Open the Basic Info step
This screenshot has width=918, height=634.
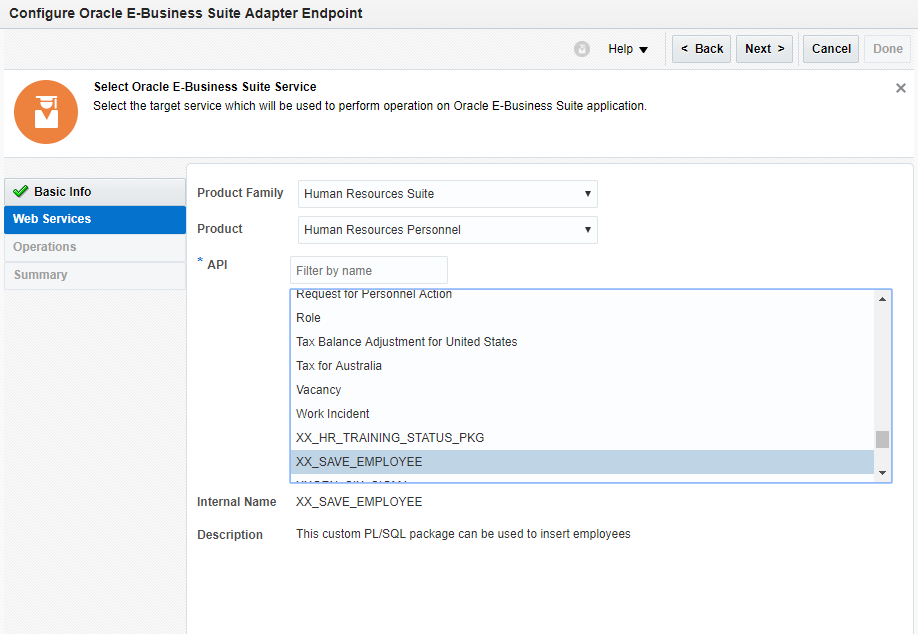(62, 192)
